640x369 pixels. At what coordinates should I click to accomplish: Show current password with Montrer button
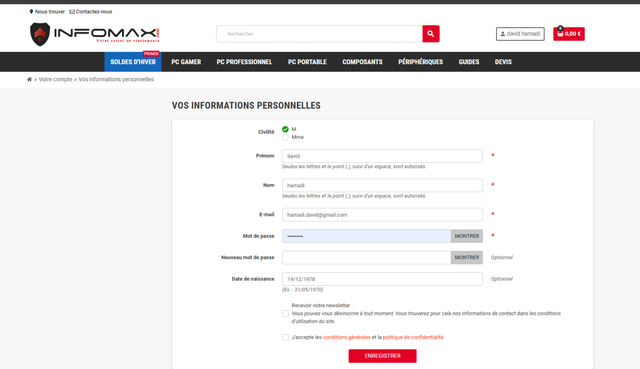(x=467, y=236)
